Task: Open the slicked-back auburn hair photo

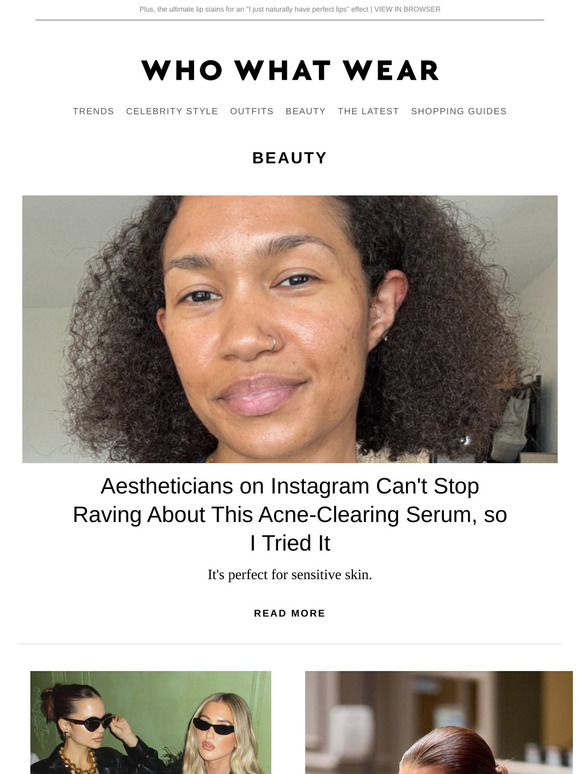Action: (439, 722)
